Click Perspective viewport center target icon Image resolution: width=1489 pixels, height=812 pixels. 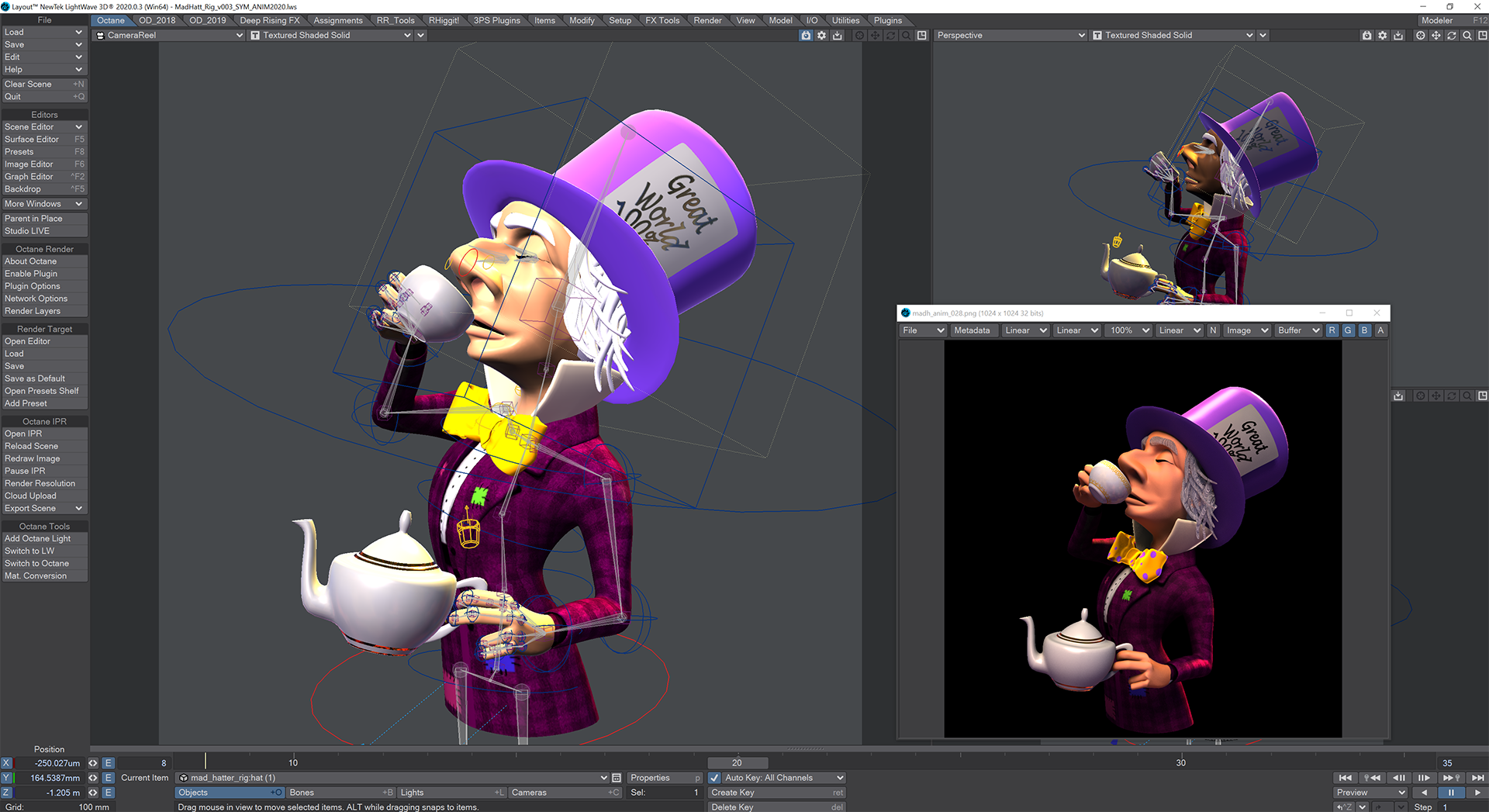1420,35
